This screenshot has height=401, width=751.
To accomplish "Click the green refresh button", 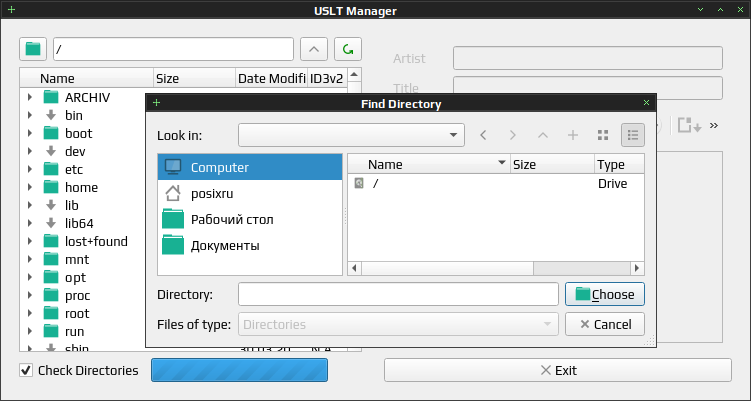I will (348, 49).
